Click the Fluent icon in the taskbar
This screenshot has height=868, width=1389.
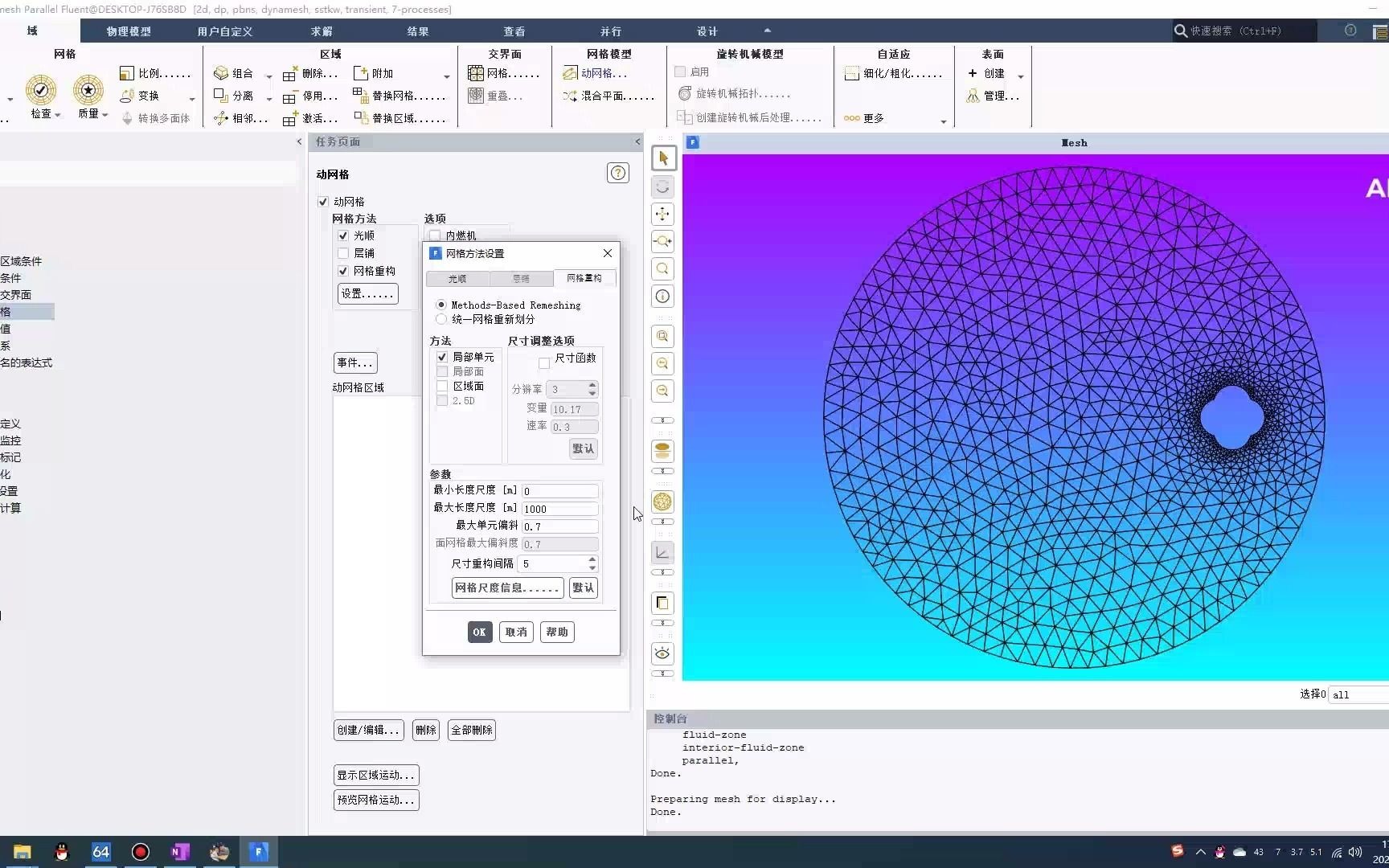(258, 851)
